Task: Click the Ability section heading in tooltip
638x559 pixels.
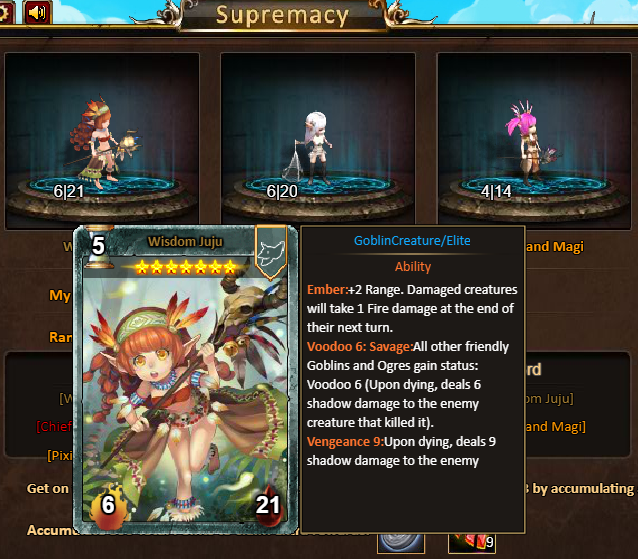Action: coord(413,266)
